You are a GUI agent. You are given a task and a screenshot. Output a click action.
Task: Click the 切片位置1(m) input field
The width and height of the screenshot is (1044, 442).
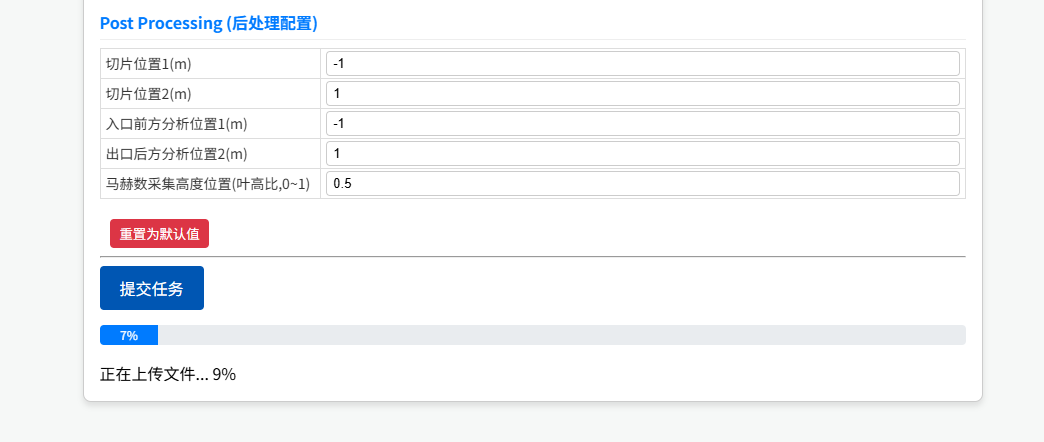642,64
